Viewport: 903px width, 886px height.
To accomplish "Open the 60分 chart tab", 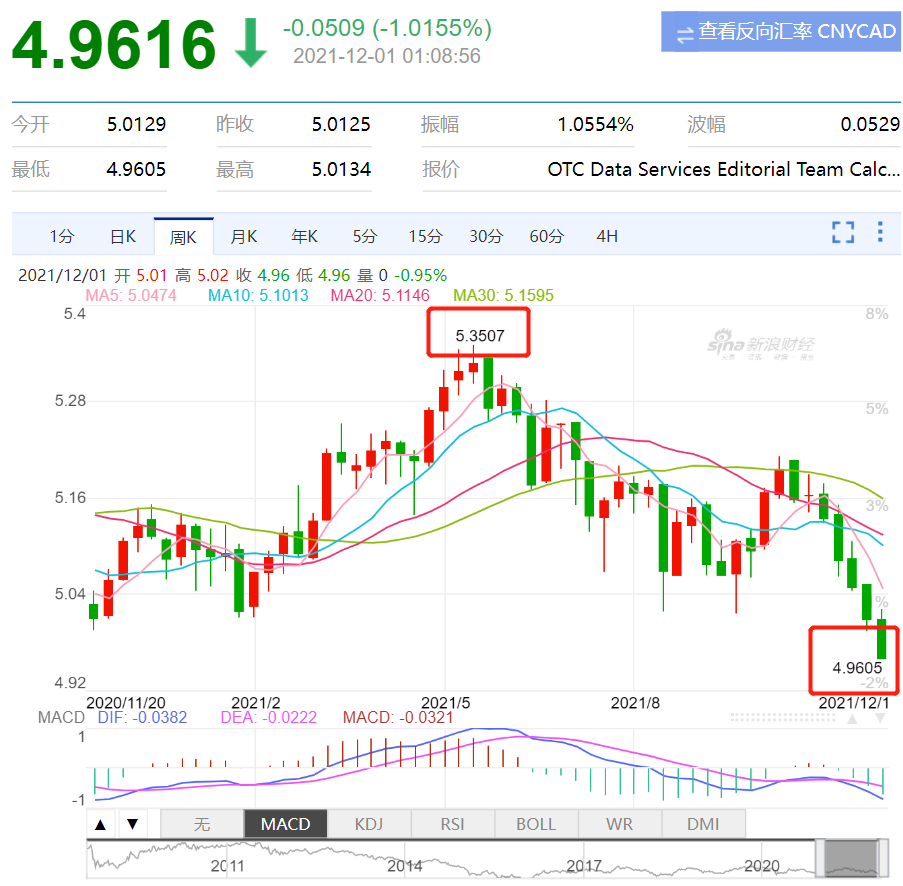I will (x=546, y=237).
